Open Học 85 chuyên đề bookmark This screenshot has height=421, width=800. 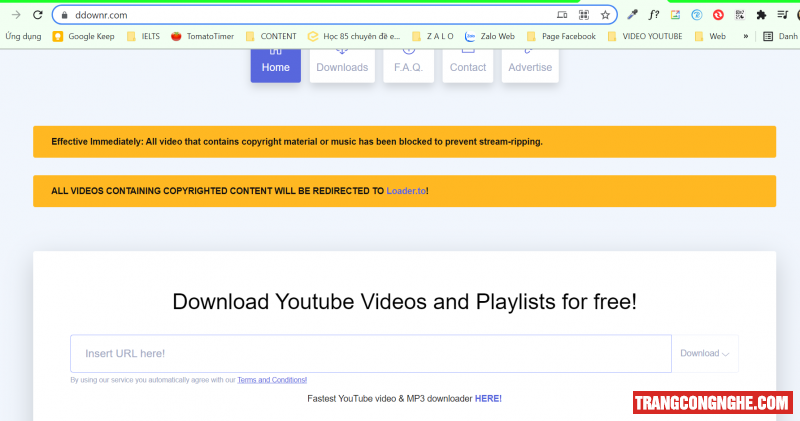coord(354,36)
